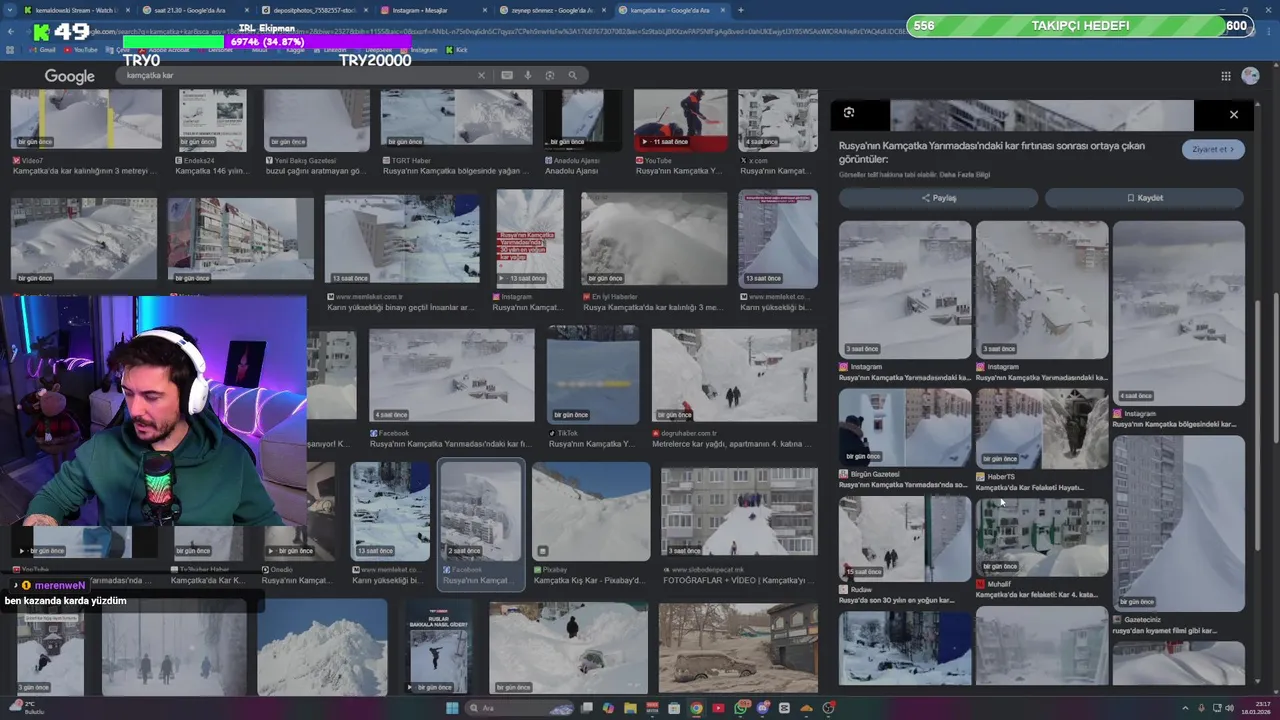
Task: Open Kick bookmark in bookmarks bar
Action: [458, 49]
